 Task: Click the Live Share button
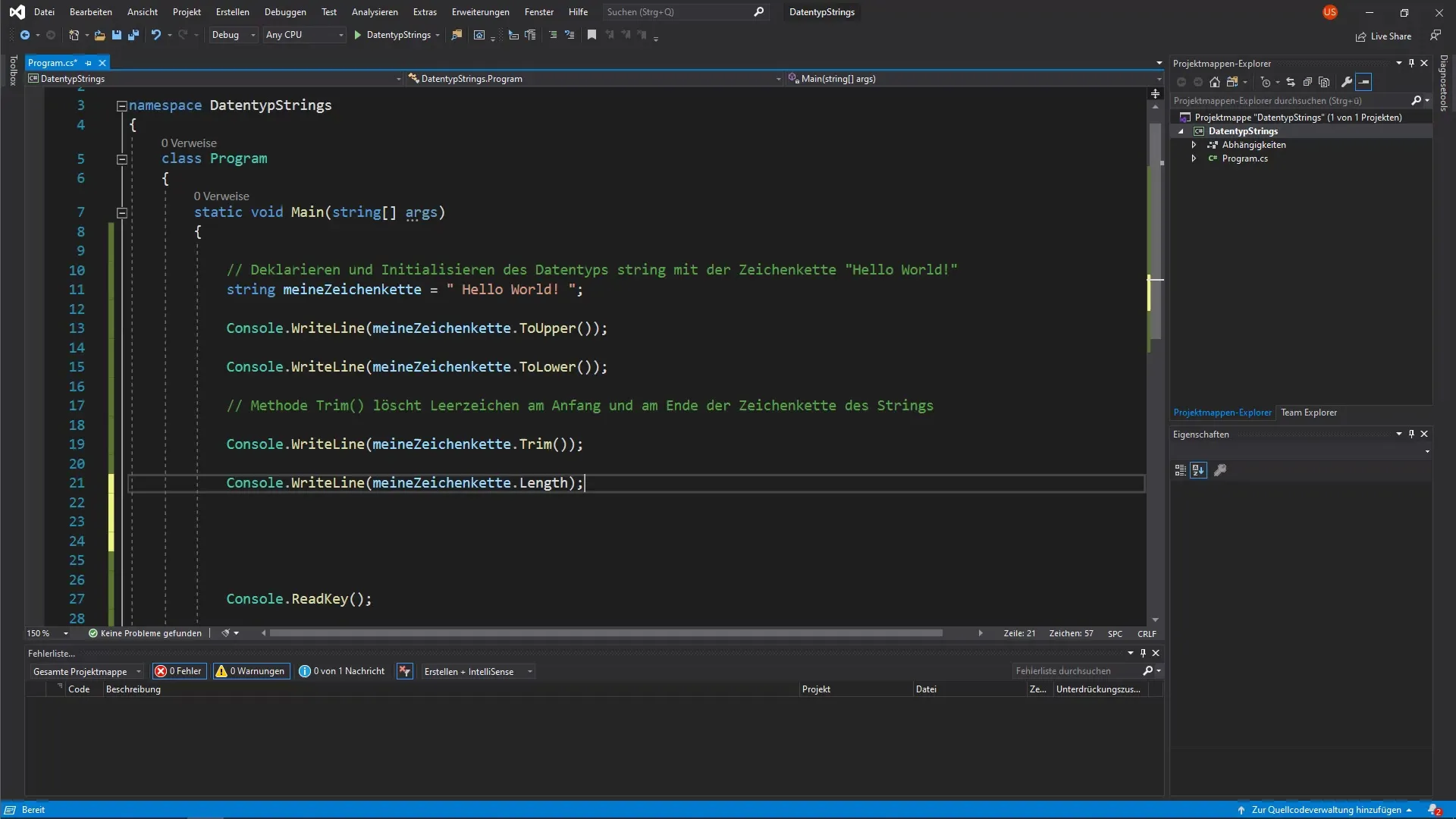coord(1384,36)
